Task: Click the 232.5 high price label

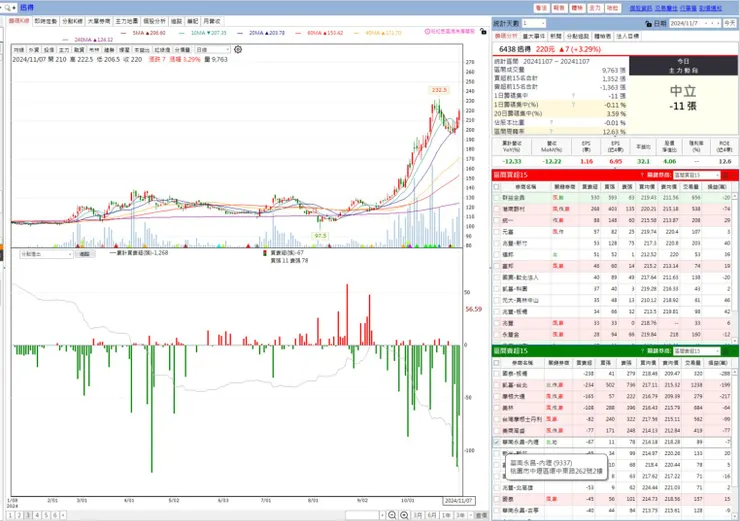Action: (x=439, y=90)
